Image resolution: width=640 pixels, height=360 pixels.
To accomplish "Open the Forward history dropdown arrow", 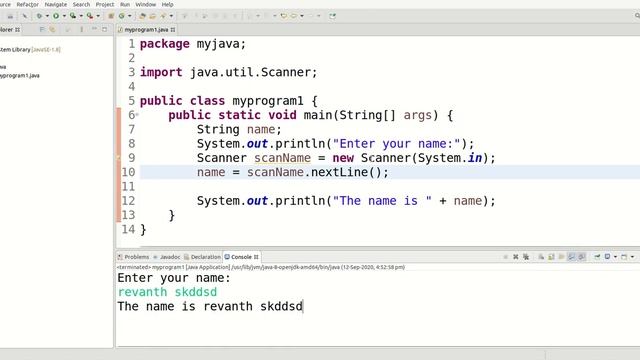I will tap(302, 16).
